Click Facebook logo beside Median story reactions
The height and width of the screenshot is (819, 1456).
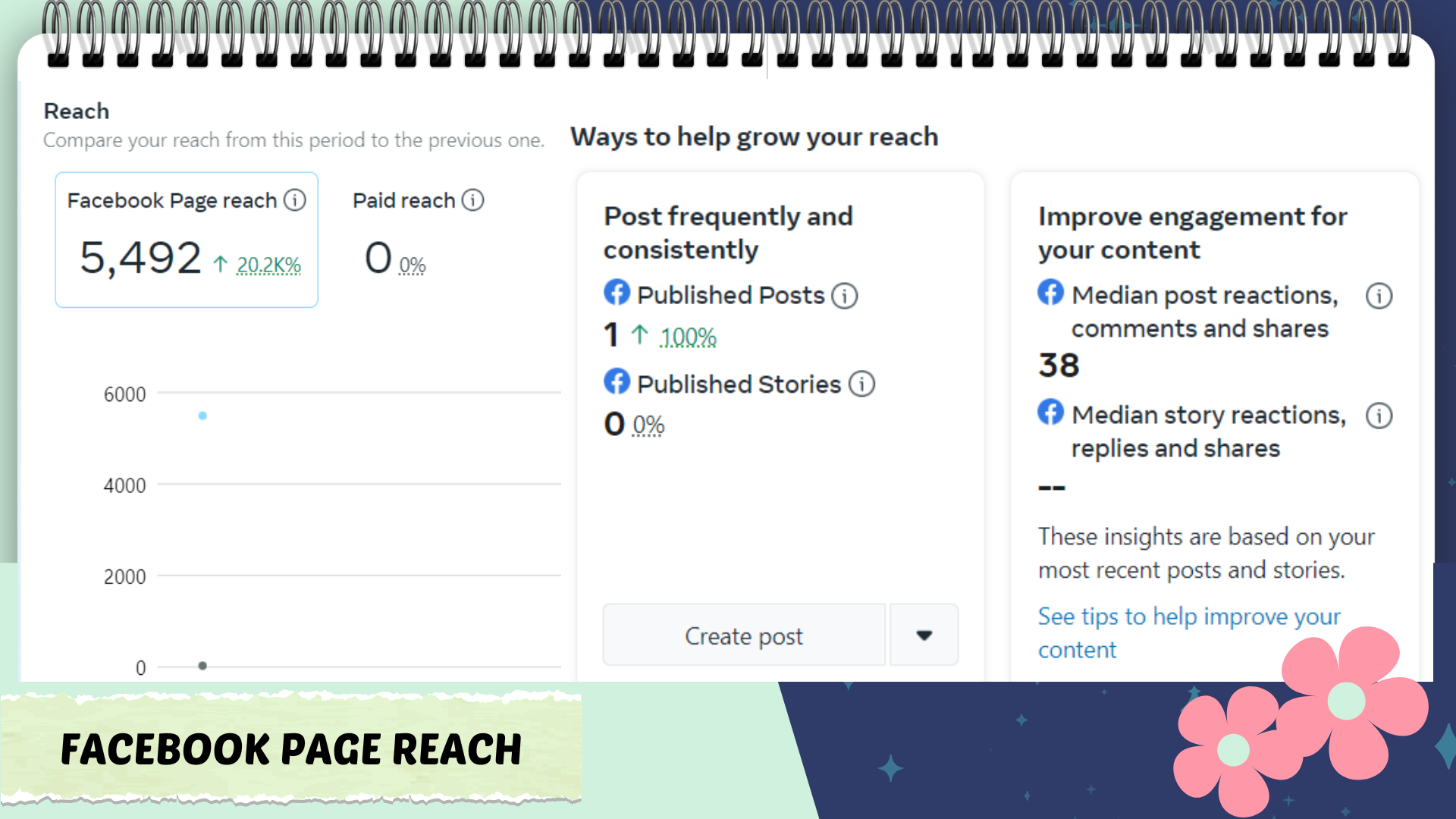point(1051,413)
